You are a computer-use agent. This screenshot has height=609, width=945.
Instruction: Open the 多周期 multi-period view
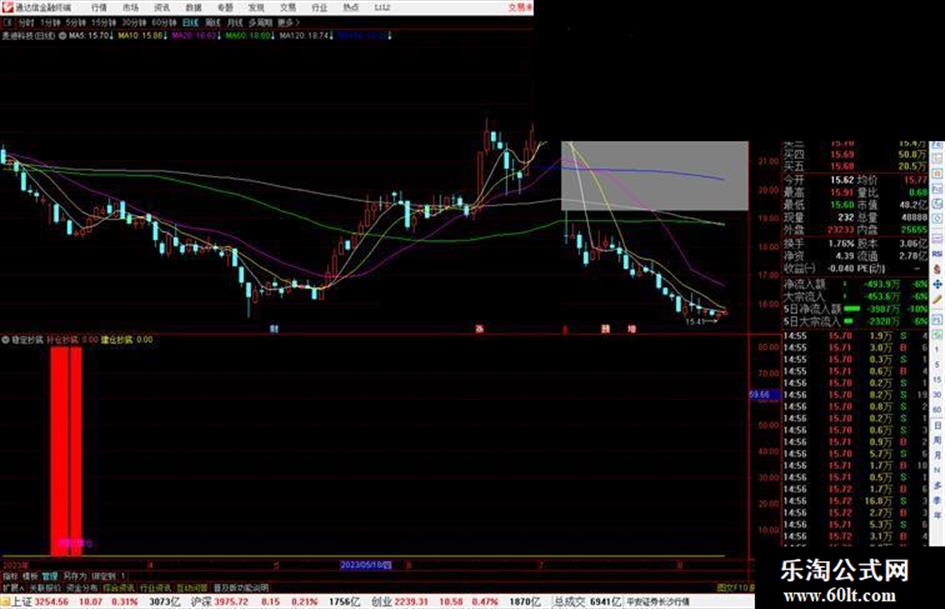point(260,22)
